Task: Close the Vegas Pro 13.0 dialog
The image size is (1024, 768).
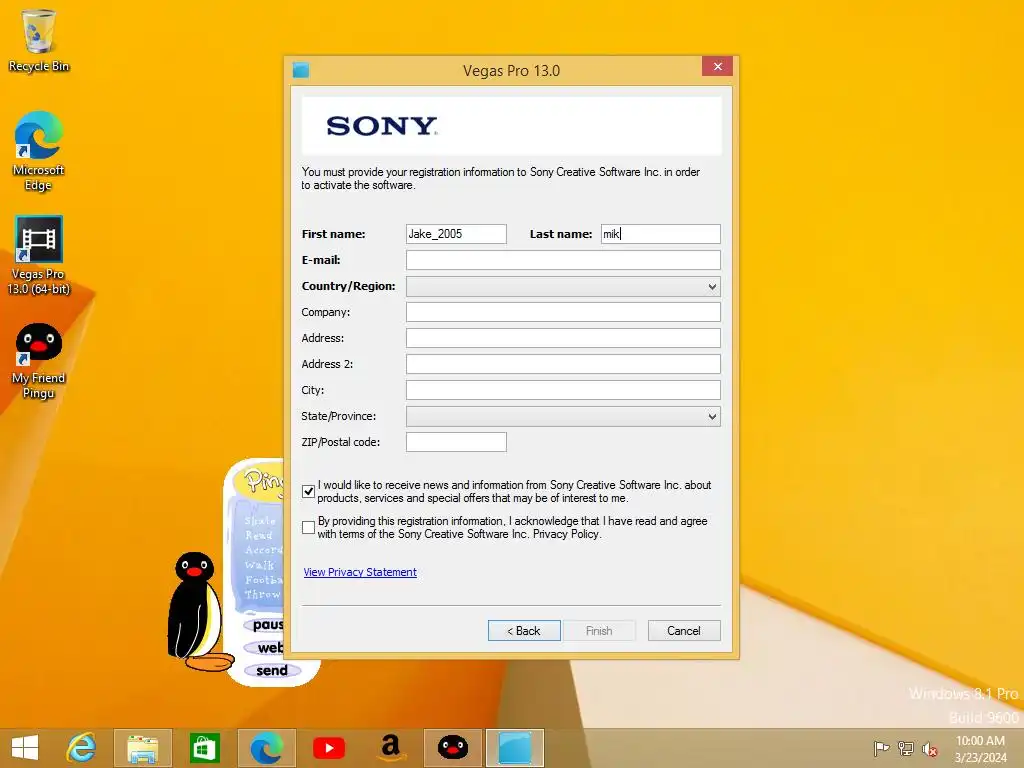Action: pyautogui.click(x=717, y=67)
